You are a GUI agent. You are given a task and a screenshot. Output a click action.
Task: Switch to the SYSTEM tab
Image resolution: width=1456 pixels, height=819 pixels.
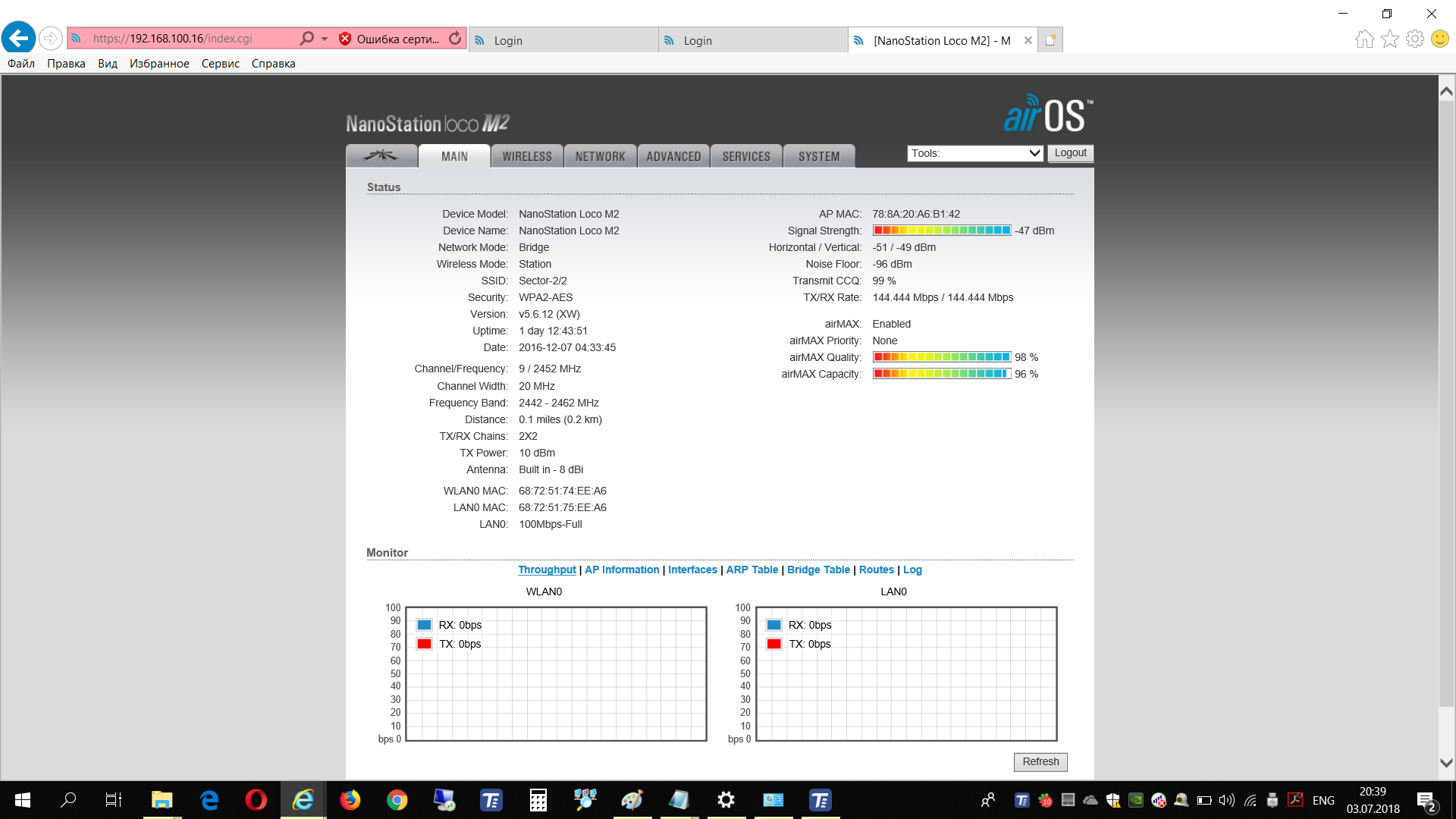(819, 156)
